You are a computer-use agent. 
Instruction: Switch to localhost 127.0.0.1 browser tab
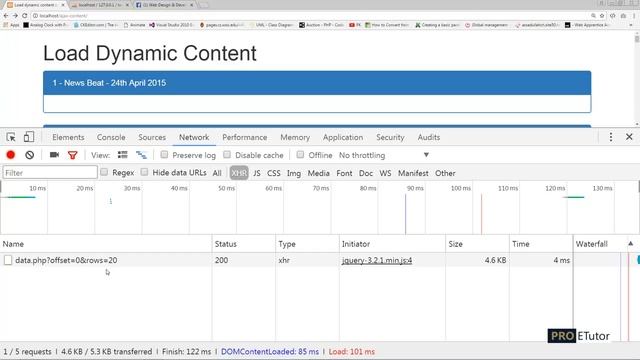click(x=100, y=5)
